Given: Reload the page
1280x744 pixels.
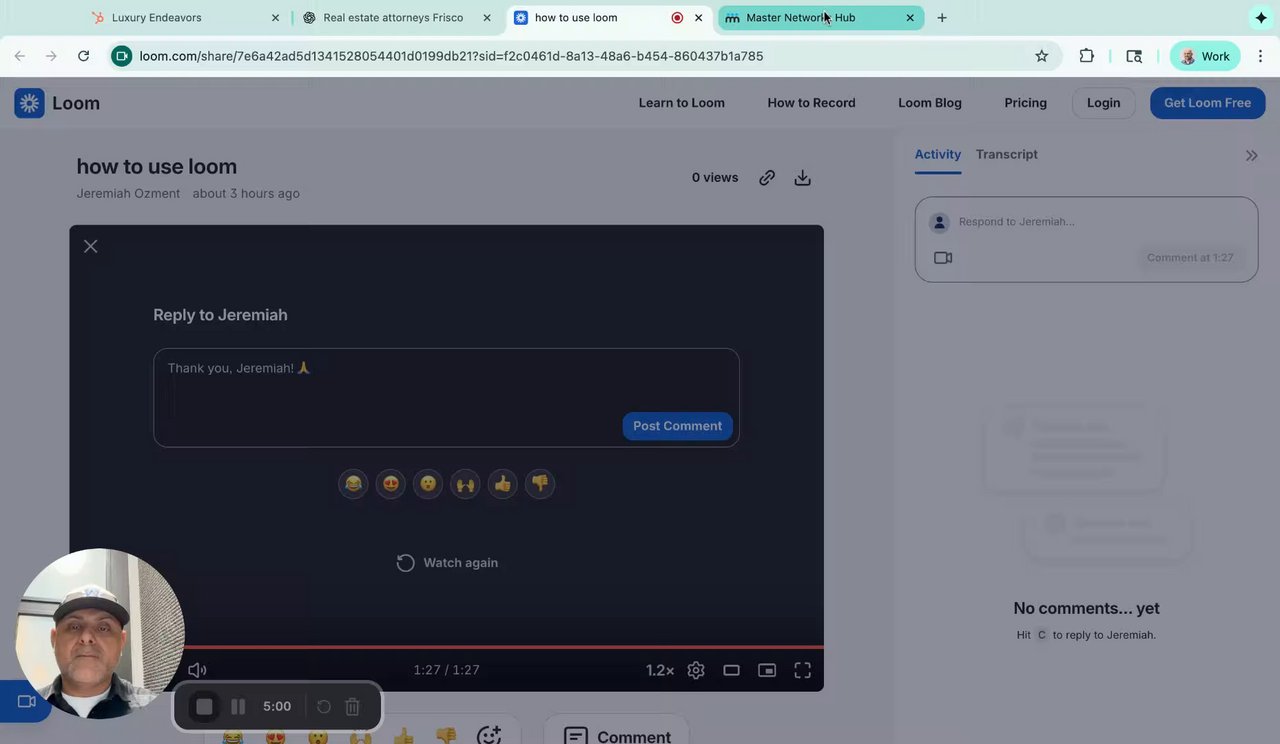Looking at the screenshot, I should (84, 56).
